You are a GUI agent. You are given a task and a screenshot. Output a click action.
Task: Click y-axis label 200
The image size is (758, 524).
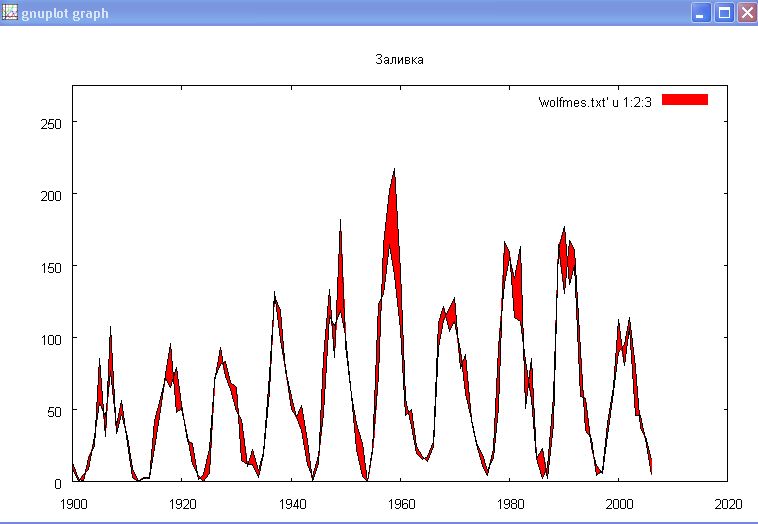pyautogui.click(x=51, y=196)
